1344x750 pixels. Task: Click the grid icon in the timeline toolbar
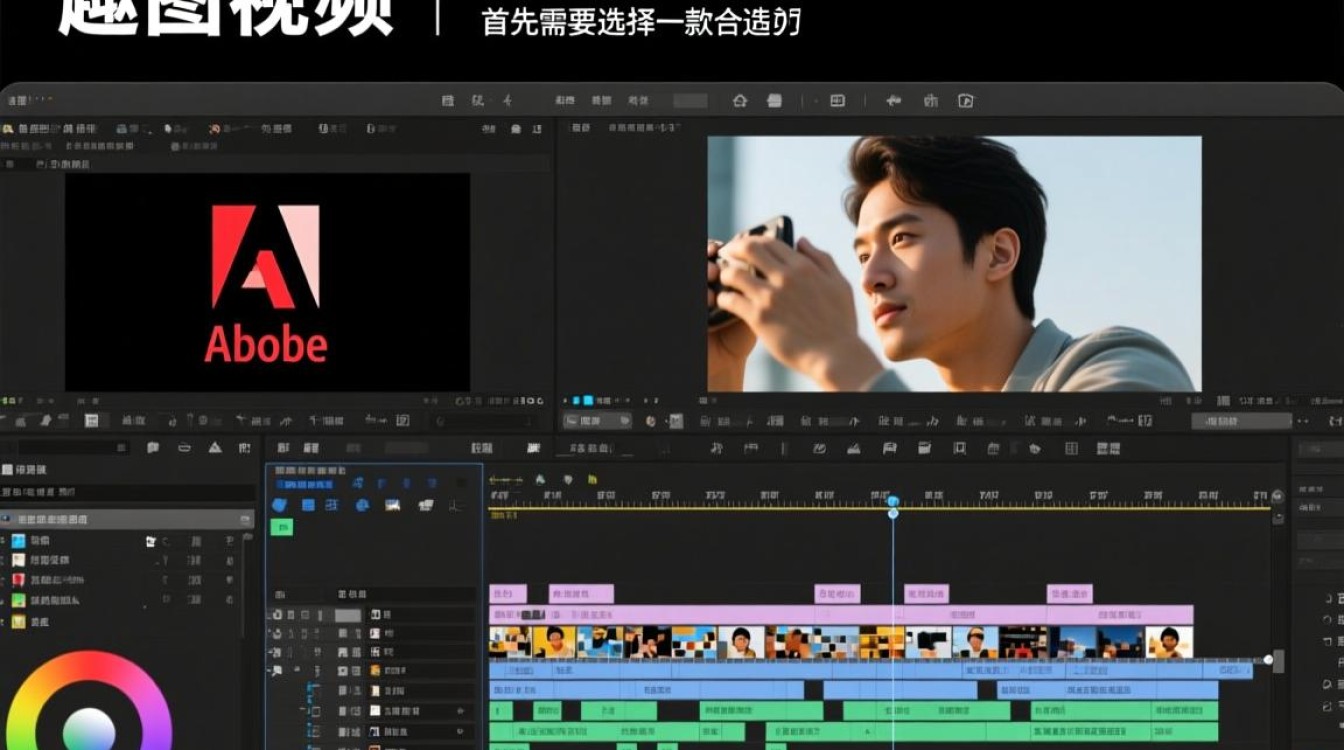pos(1071,449)
